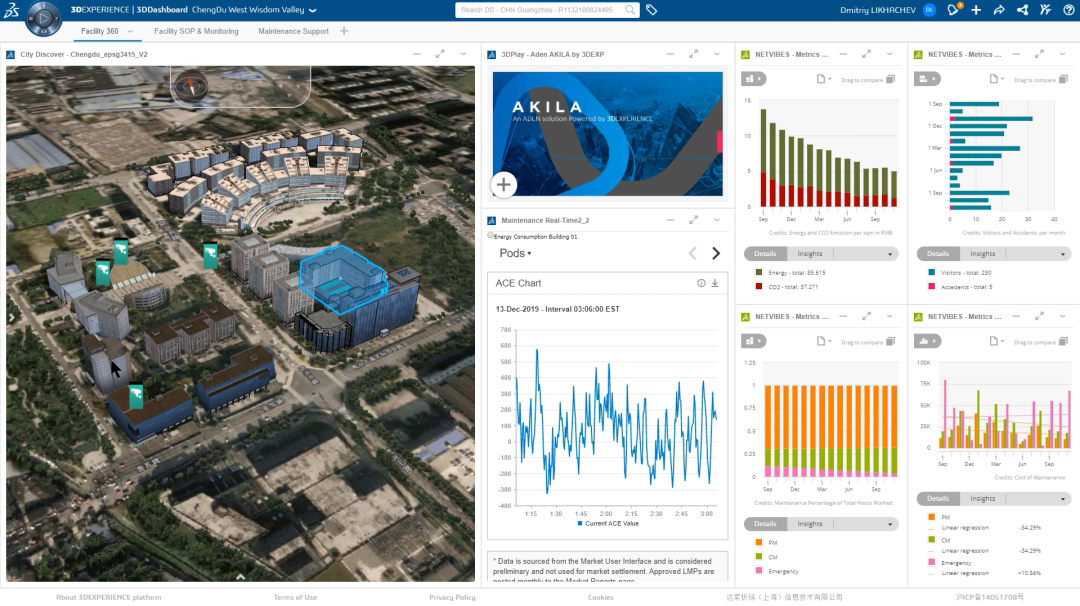Image resolution: width=1080 pixels, height=606 pixels.
Task: Open Insights tab in Visitors widget
Action: (983, 253)
